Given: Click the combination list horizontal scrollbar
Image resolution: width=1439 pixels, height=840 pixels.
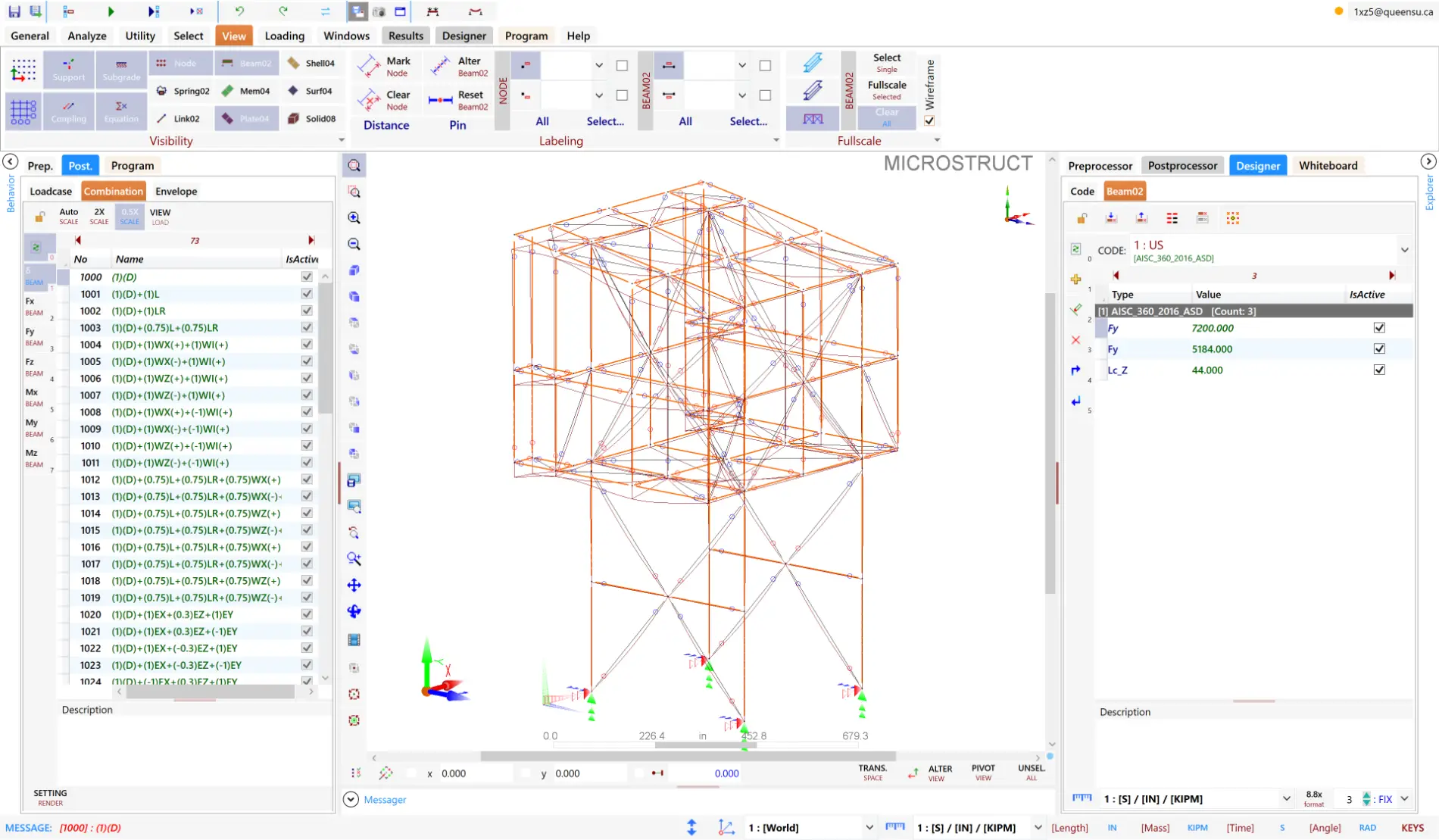Looking at the screenshot, I should tap(210, 692).
